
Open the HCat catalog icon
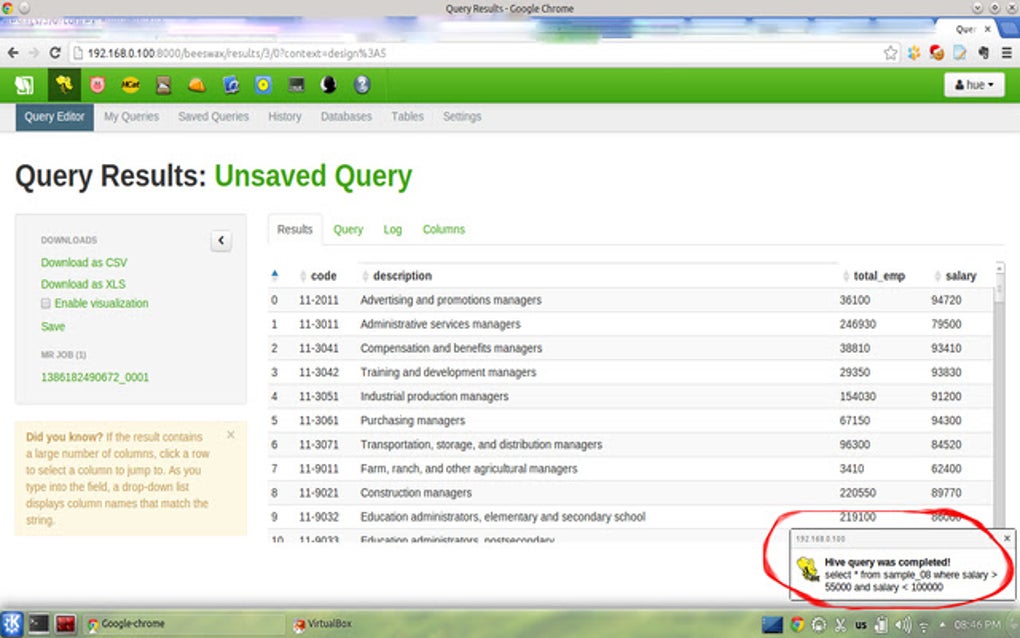pyautogui.click(x=130, y=85)
